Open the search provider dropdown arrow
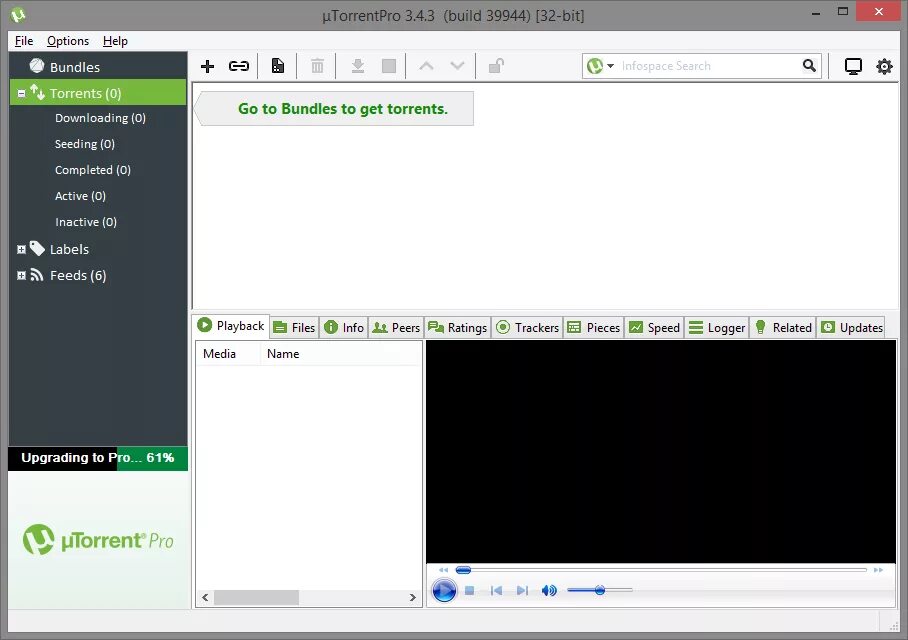The width and height of the screenshot is (908, 640). click(610, 66)
